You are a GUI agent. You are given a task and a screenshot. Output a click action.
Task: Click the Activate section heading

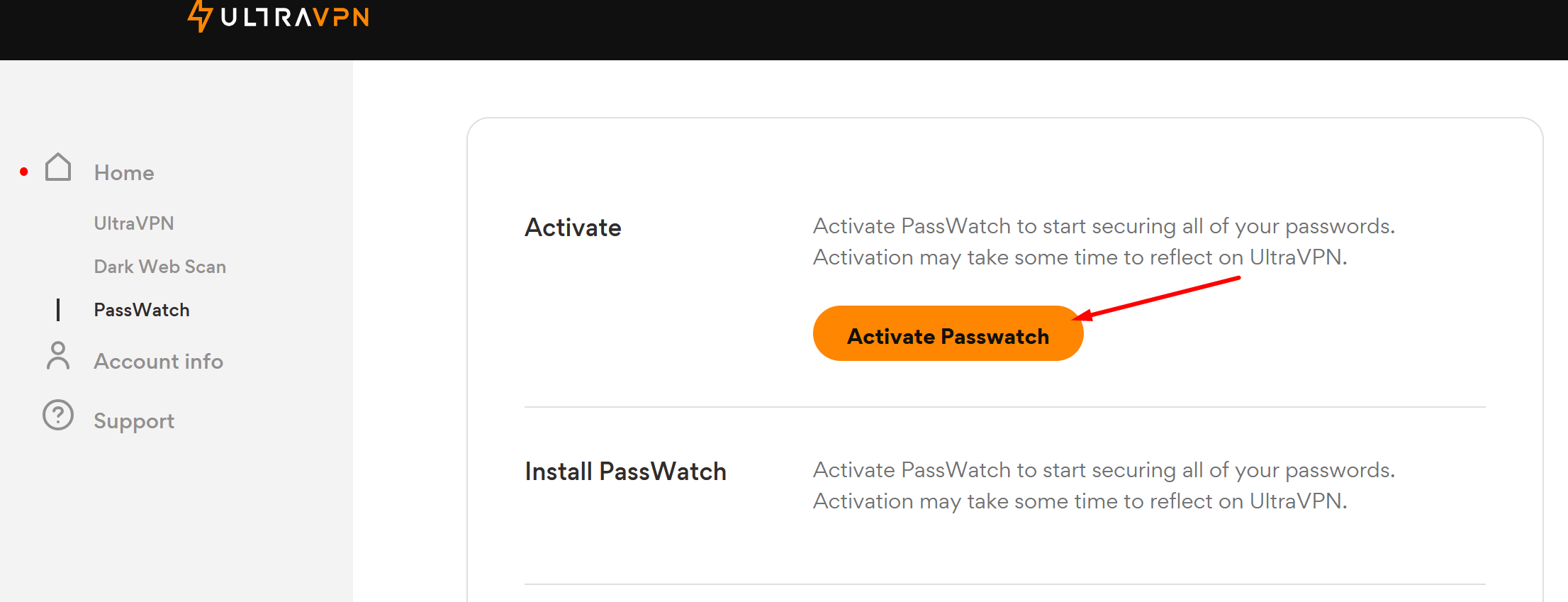pyautogui.click(x=573, y=228)
